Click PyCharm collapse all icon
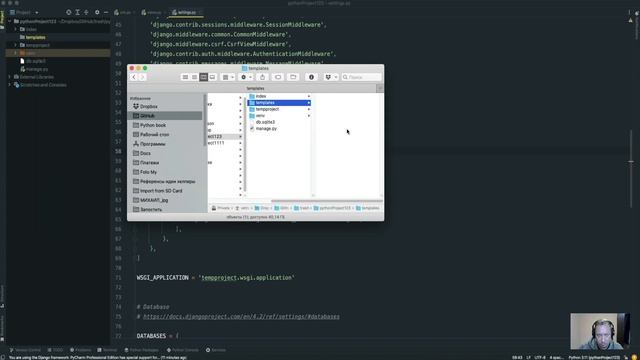This screenshot has height=360, width=640. [x=86, y=13]
